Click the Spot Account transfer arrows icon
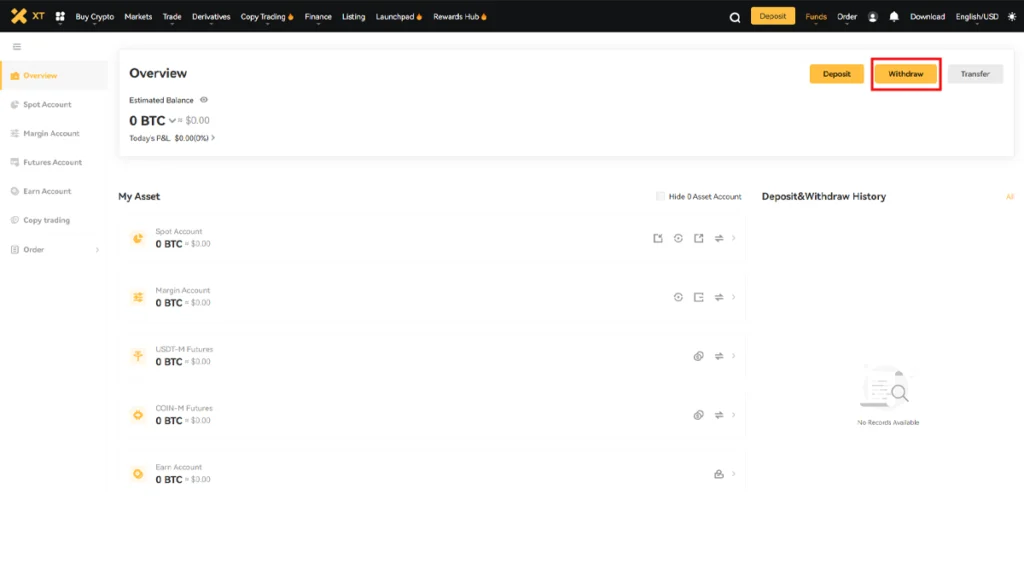Screen dimensions: 1024x576 (719, 238)
